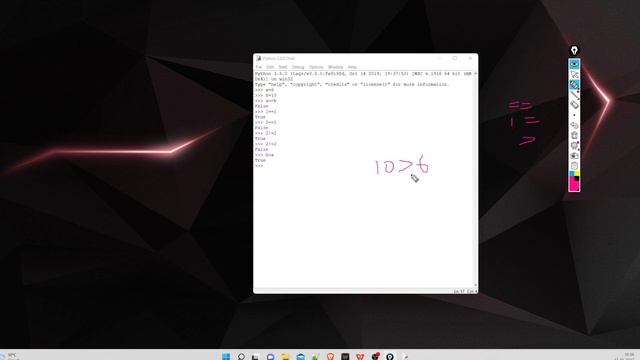Select the line drawing tool

[574, 95]
